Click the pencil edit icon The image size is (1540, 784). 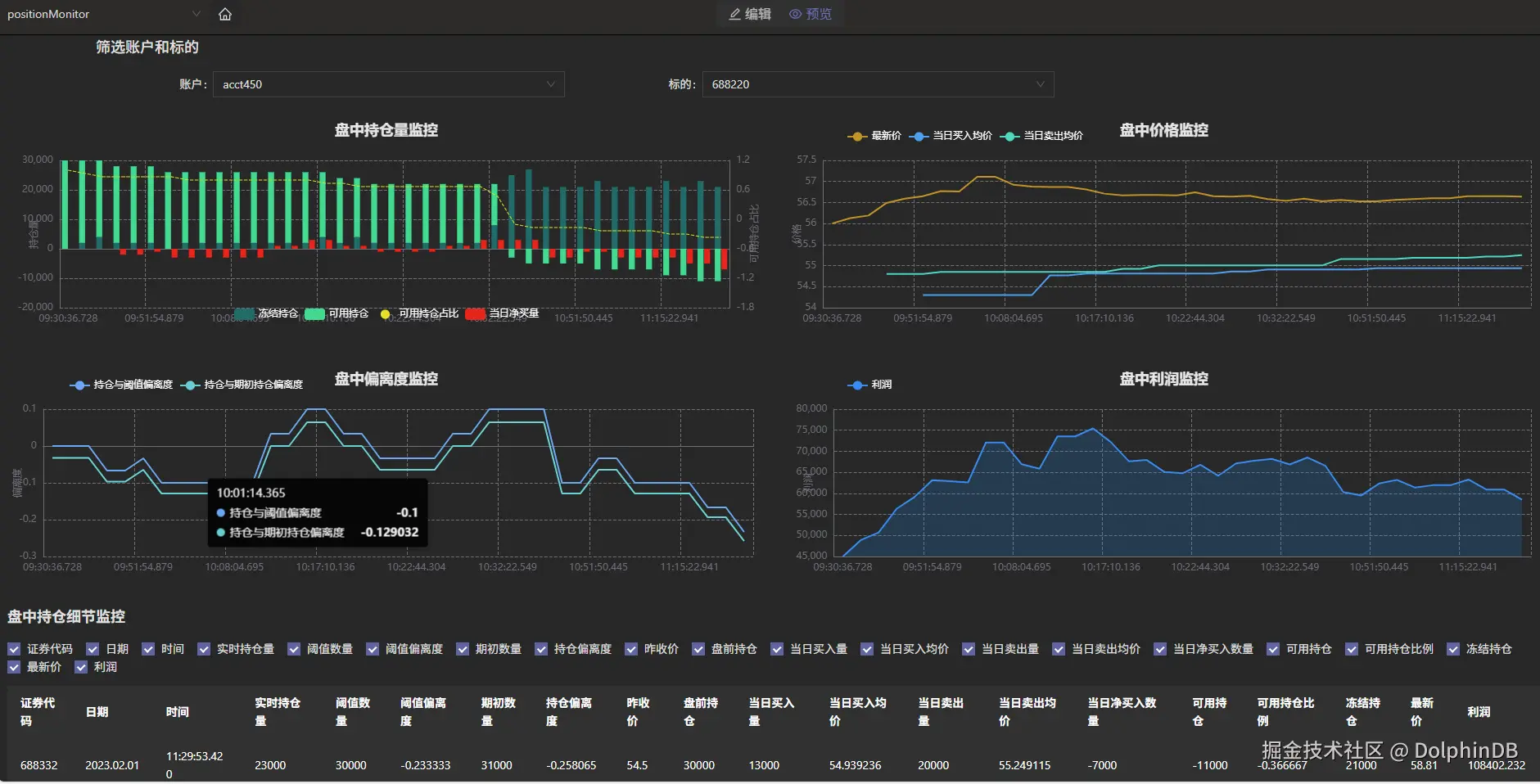coord(735,14)
